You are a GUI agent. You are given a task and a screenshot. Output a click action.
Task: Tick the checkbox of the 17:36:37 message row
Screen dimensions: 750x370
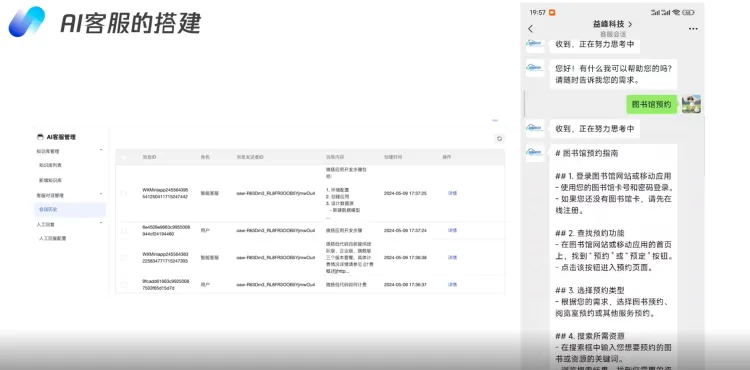(x=123, y=285)
